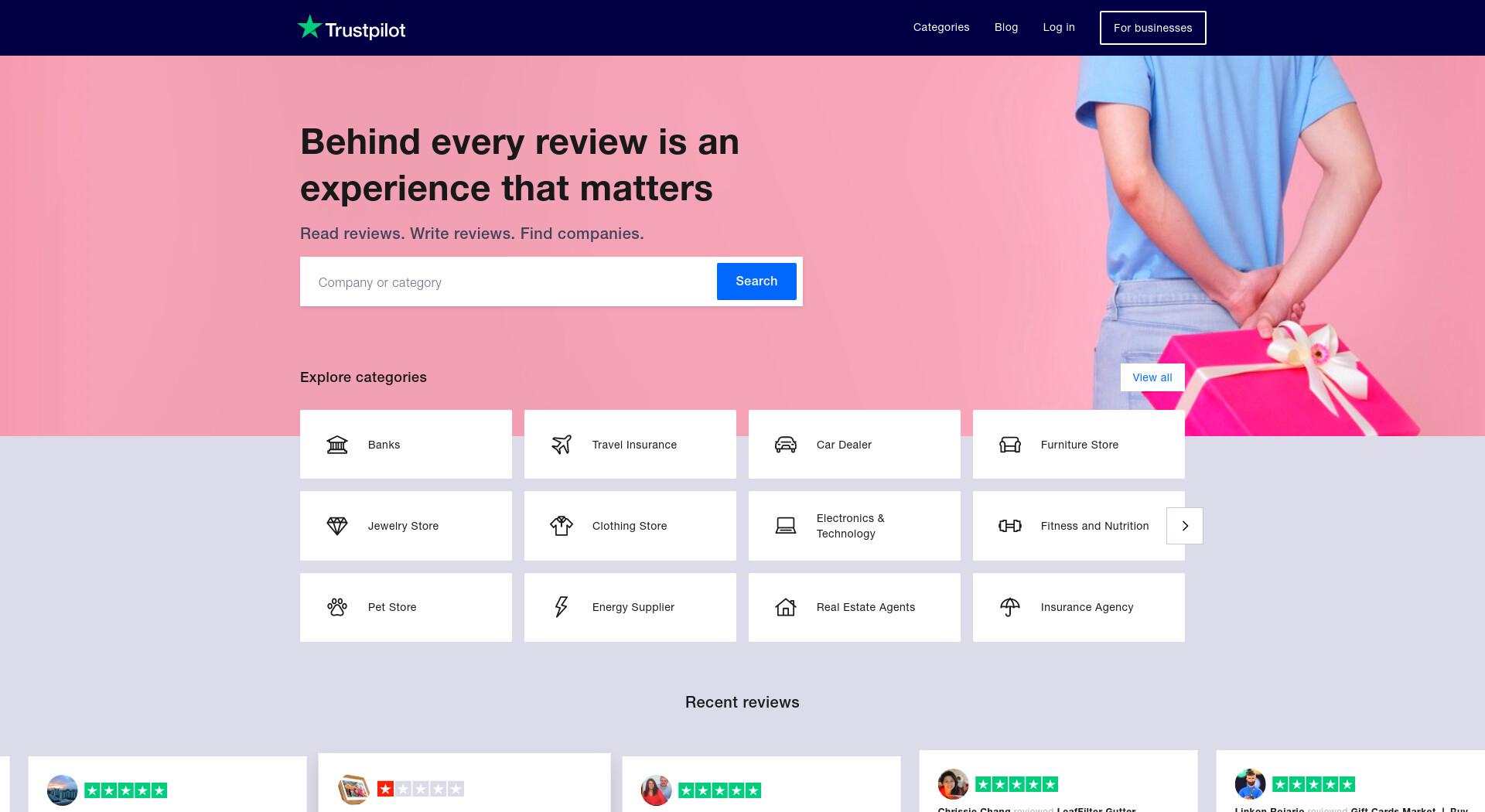Screen dimensions: 1485x812
Task: Open the one-star review's reviewer avatar
Action: [353, 789]
